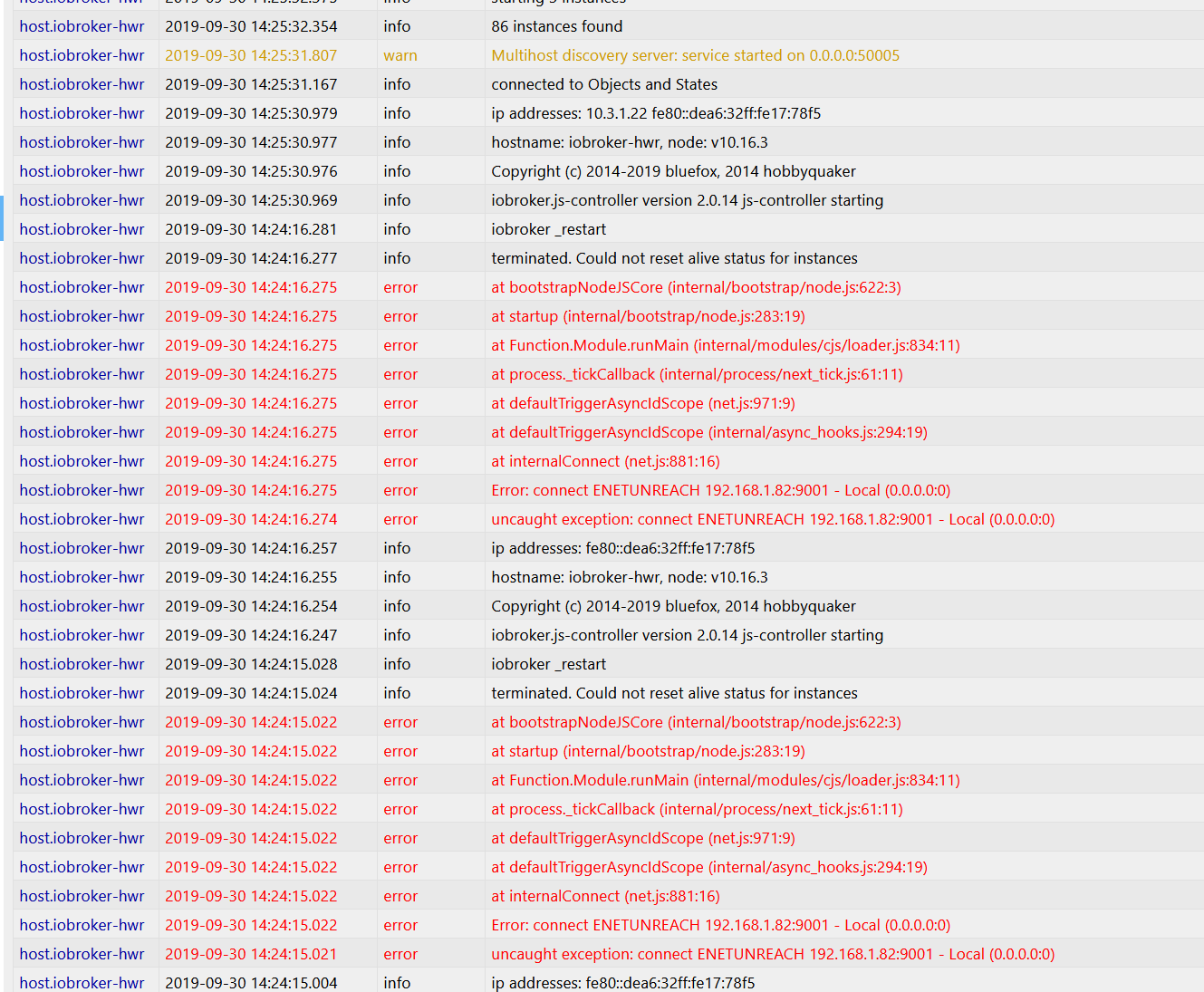Click "at process._tickCallback" error logged at 14:24:16.275
The width and height of the screenshot is (1204, 992).
(x=697, y=374)
